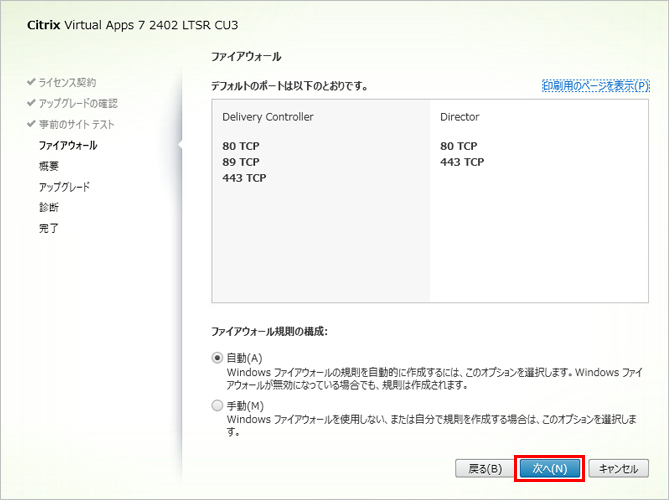Click the ファイアウォール step in sidebar

click(68, 145)
